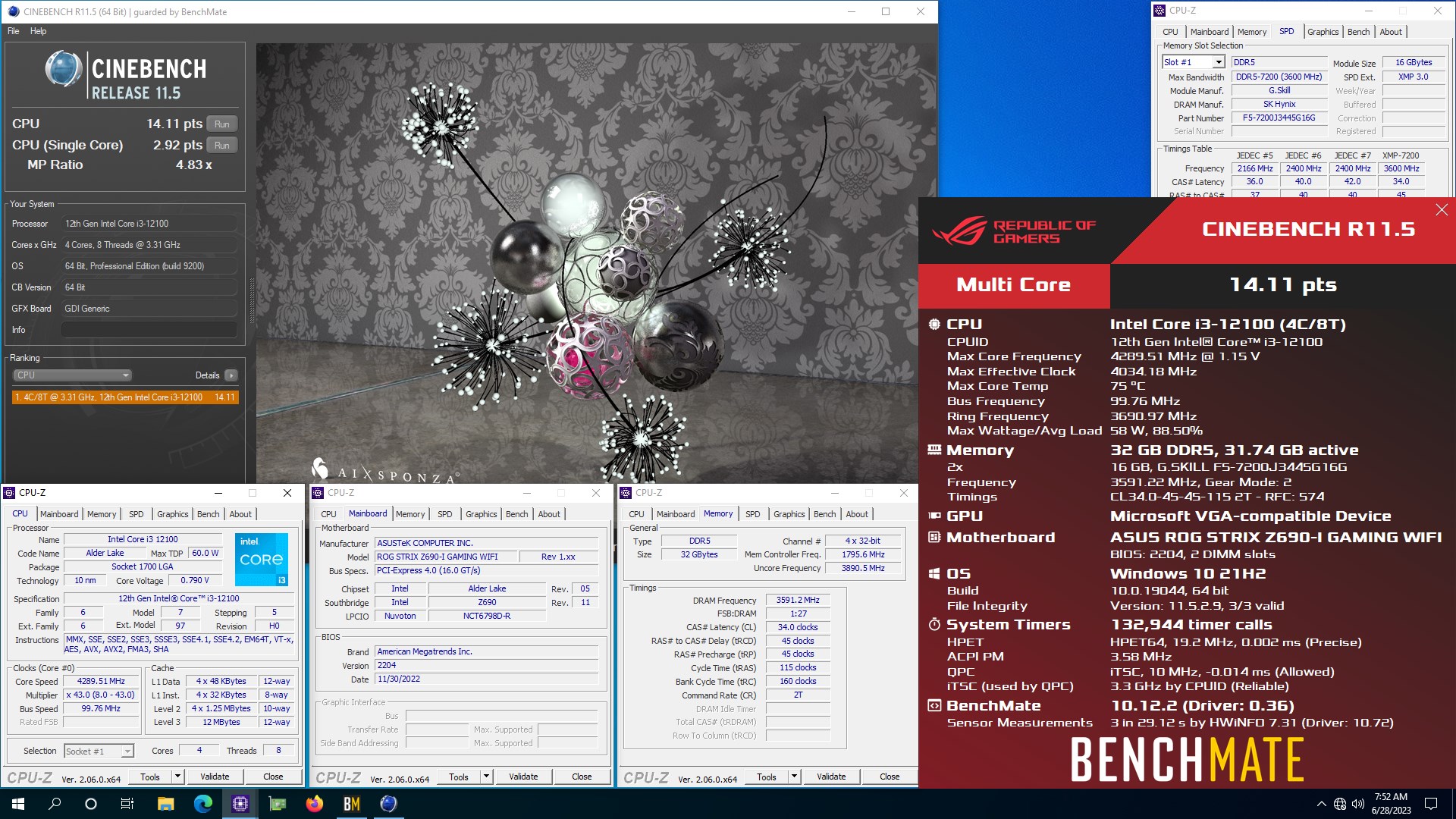The height and width of the screenshot is (819, 1456).
Task: Click CPU-Z icon in bottom-left window title
Action: click(10, 493)
